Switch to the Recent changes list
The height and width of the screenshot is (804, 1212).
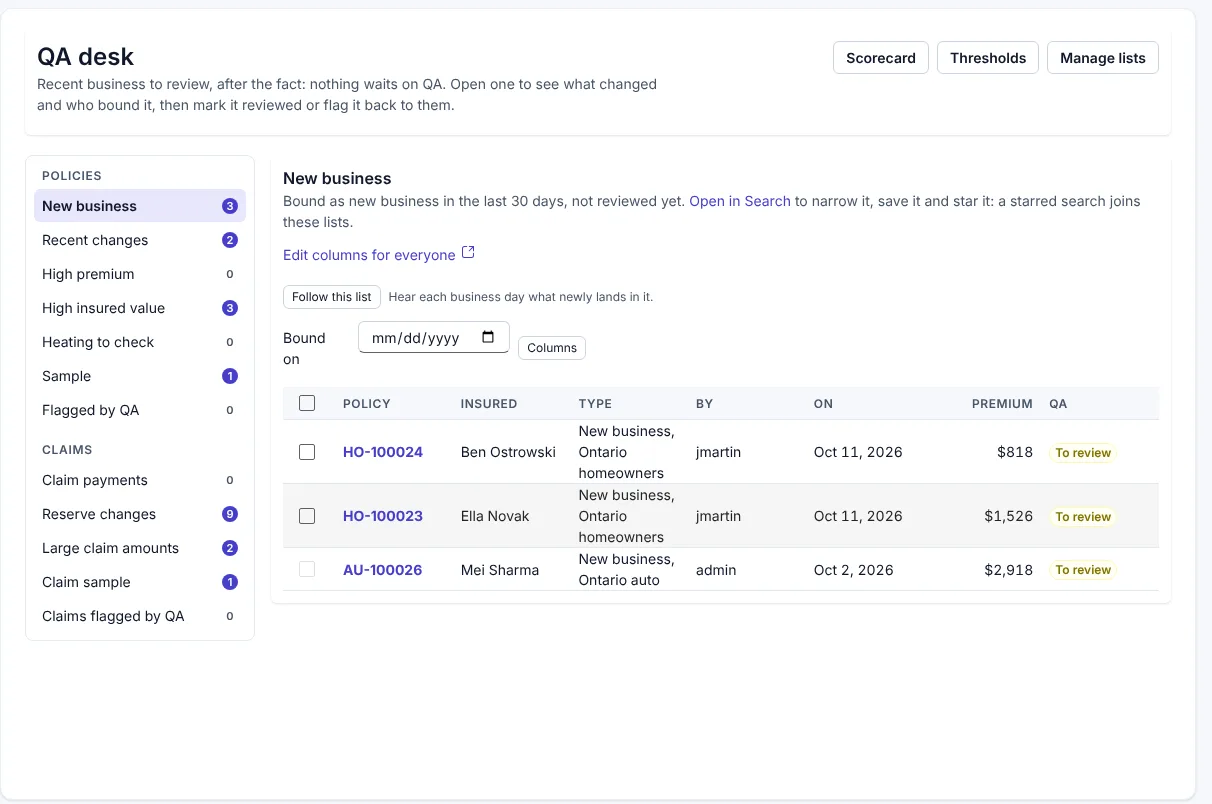point(140,240)
